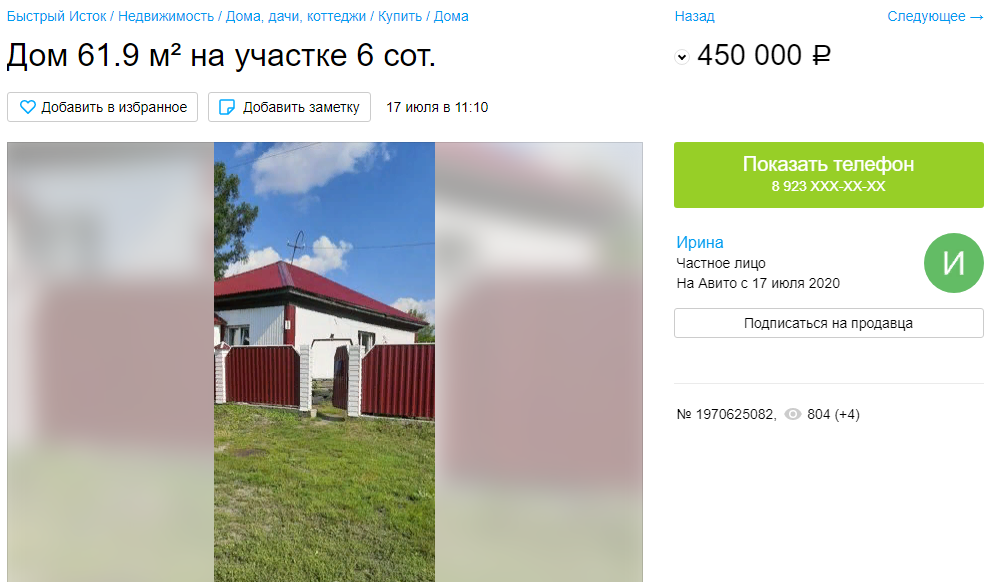994x582 pixels.
Task: Click the heart icon for favorites
Action: tap(28, 107)
